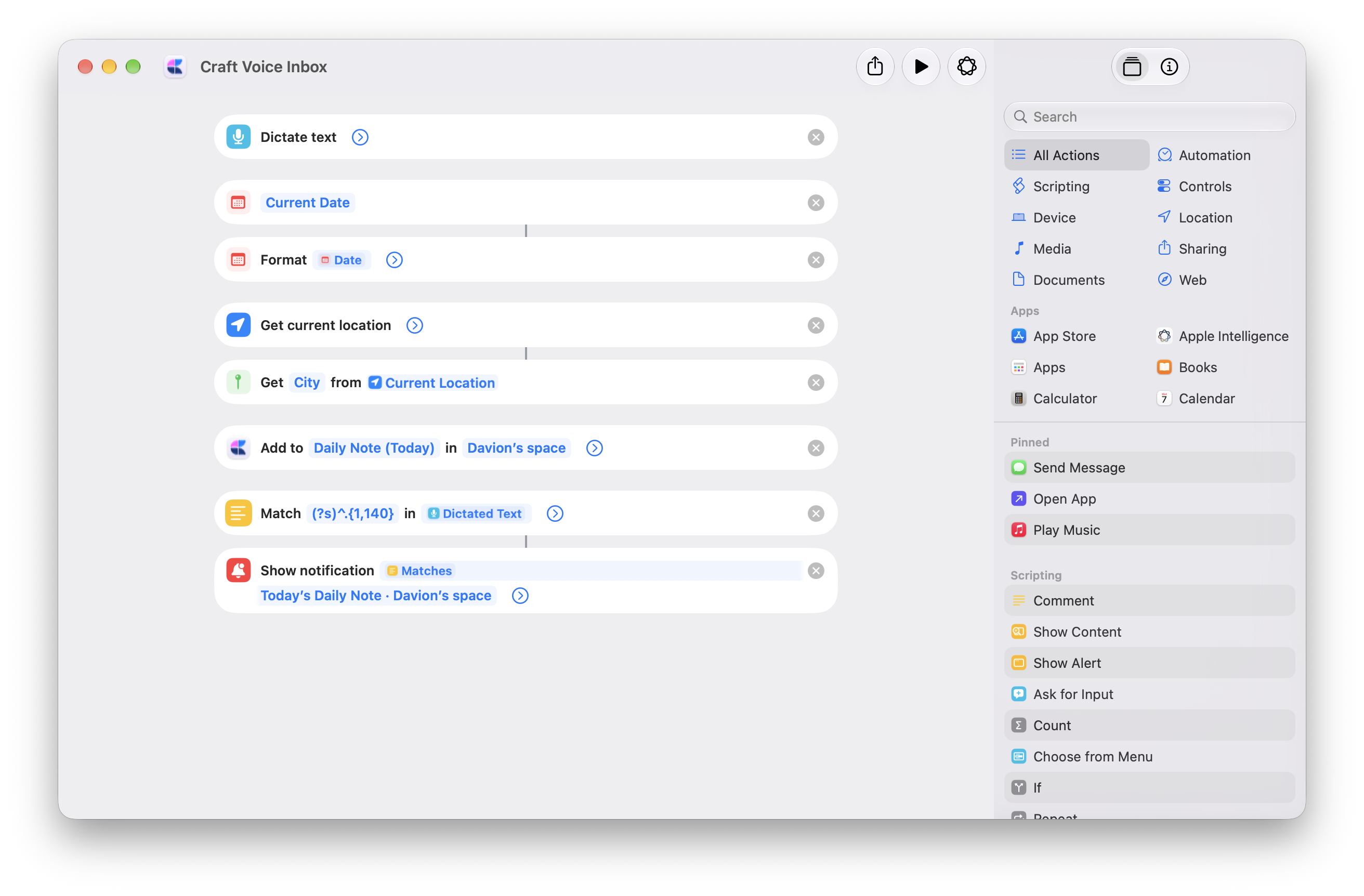Select the All Actions category
The image size is (1364, 896).
(1077, 155)
